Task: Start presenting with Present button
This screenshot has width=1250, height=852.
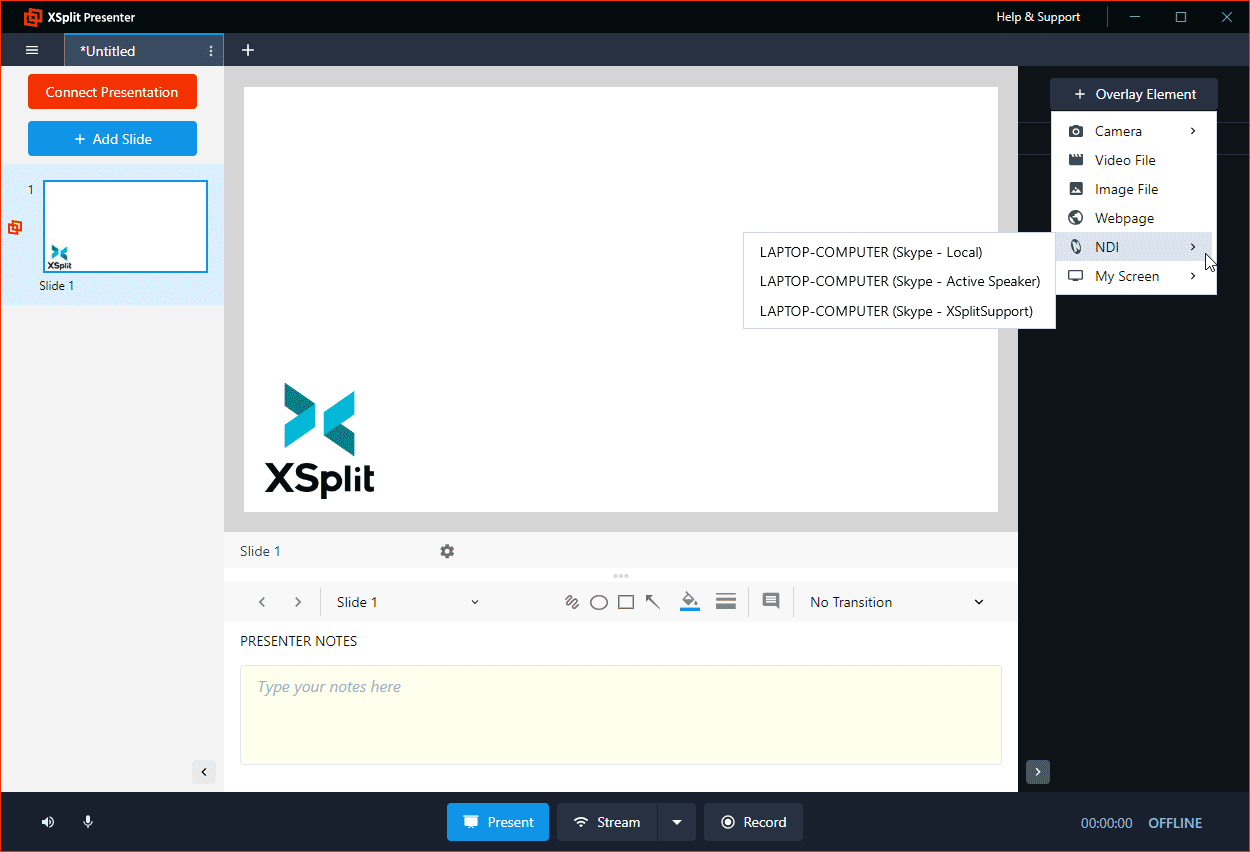Action: 498,822
